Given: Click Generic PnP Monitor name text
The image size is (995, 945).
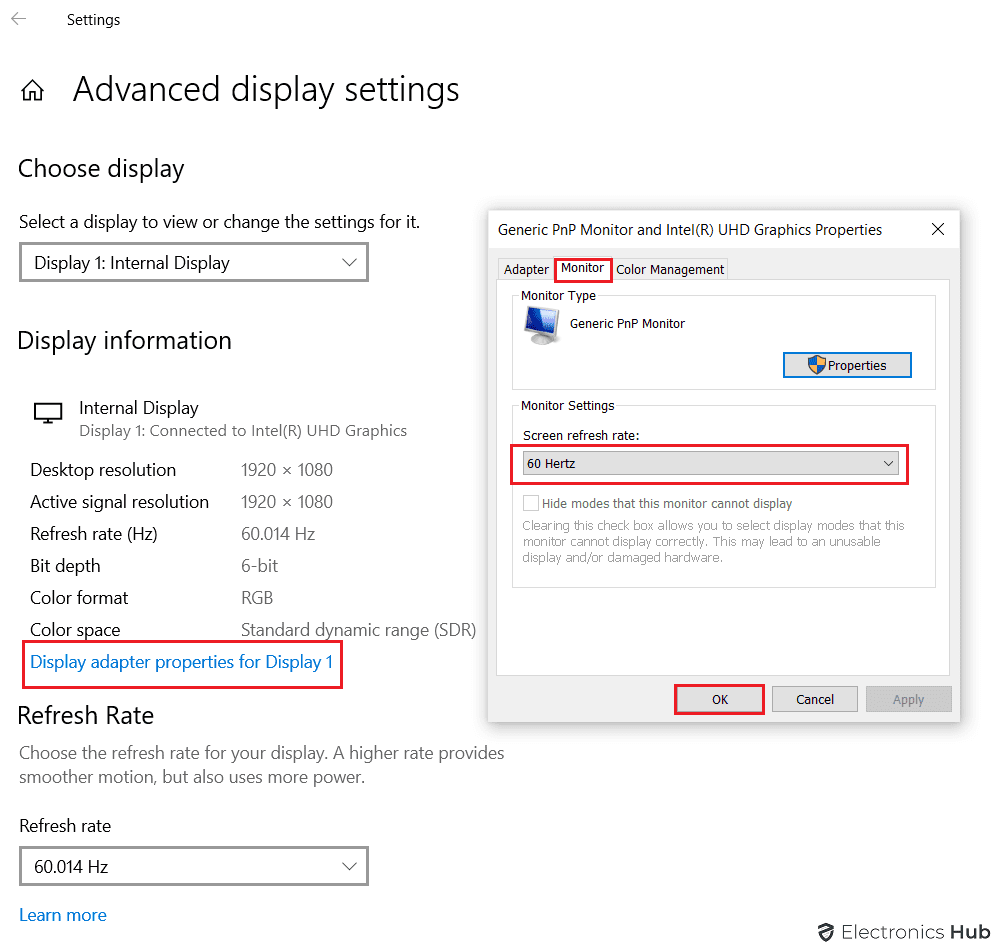Looking at the screenshot, I should (627, 324).
